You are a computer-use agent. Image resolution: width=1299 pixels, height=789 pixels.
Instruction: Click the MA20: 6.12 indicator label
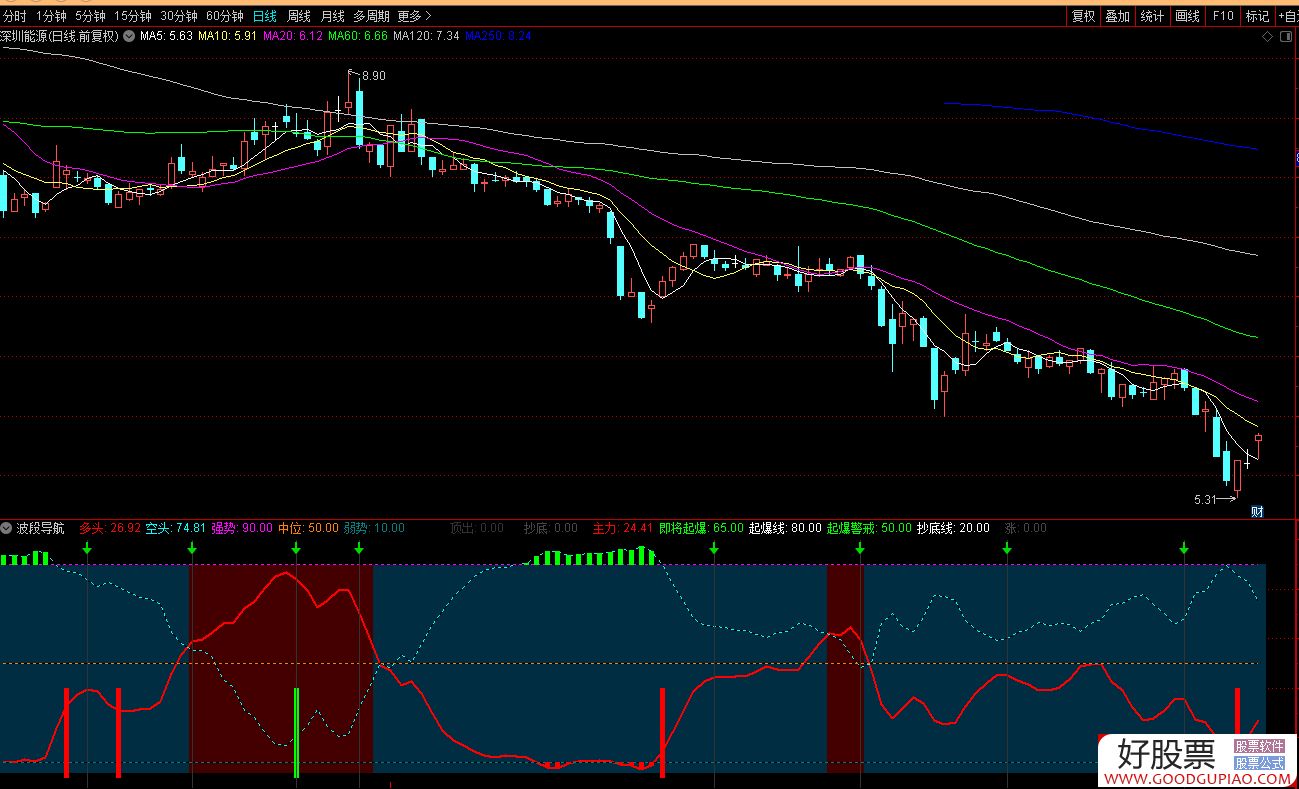pyautogui.click(x=292, y=36)
